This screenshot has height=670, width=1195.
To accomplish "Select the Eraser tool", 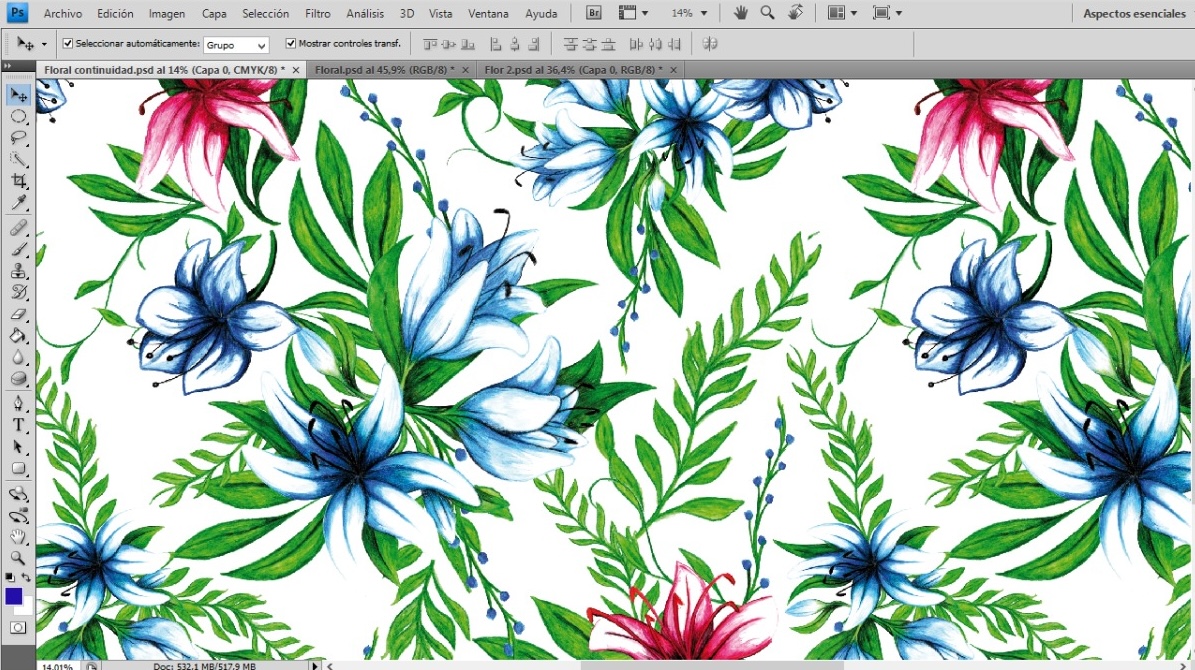I will coord(18,313).
